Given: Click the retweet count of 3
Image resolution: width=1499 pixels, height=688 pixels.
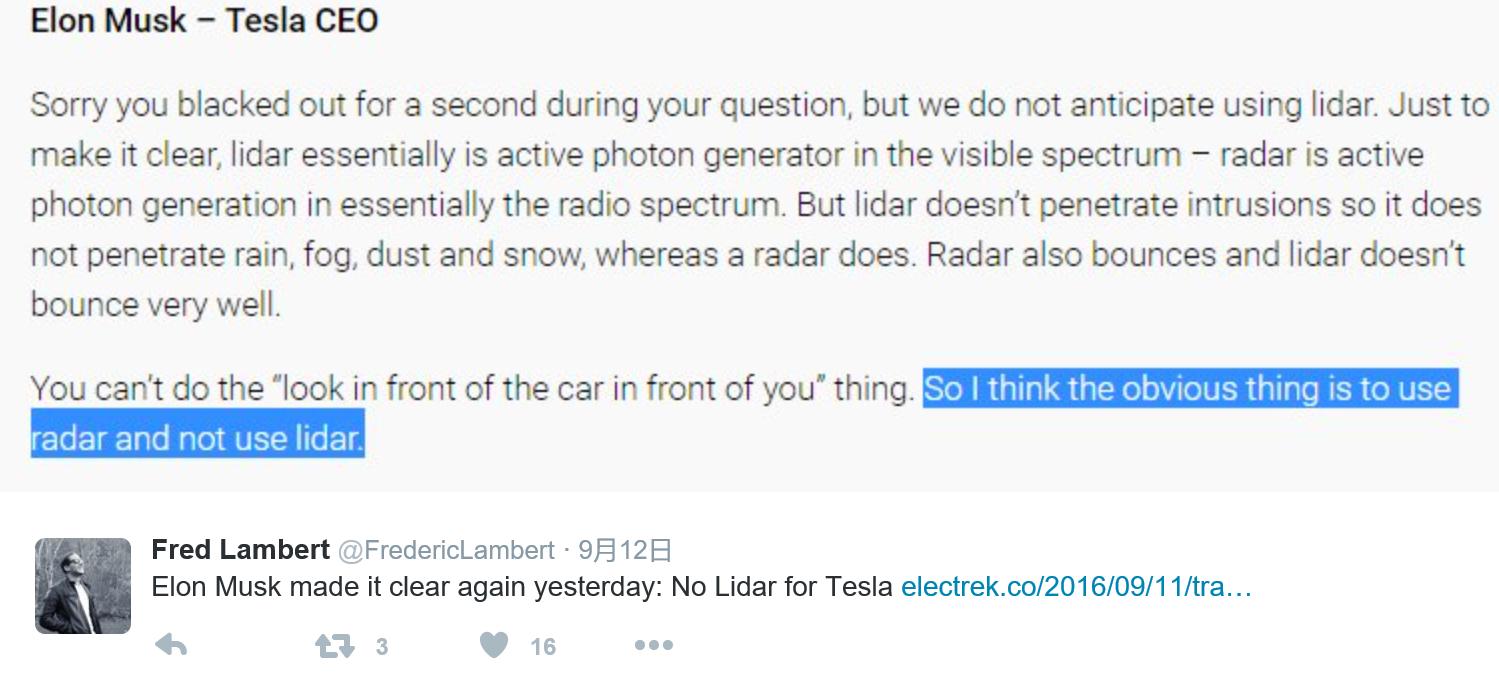Looking at the screenshot, I should [381, 648].
